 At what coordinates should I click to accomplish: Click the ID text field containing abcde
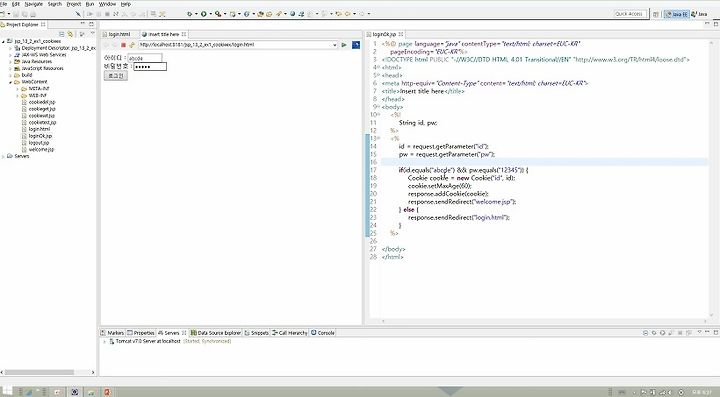[x=144, y=58]
